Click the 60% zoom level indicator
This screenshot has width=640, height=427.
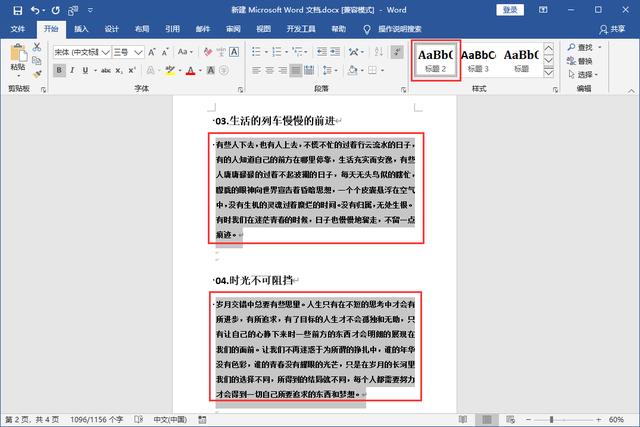click(616, 420)
